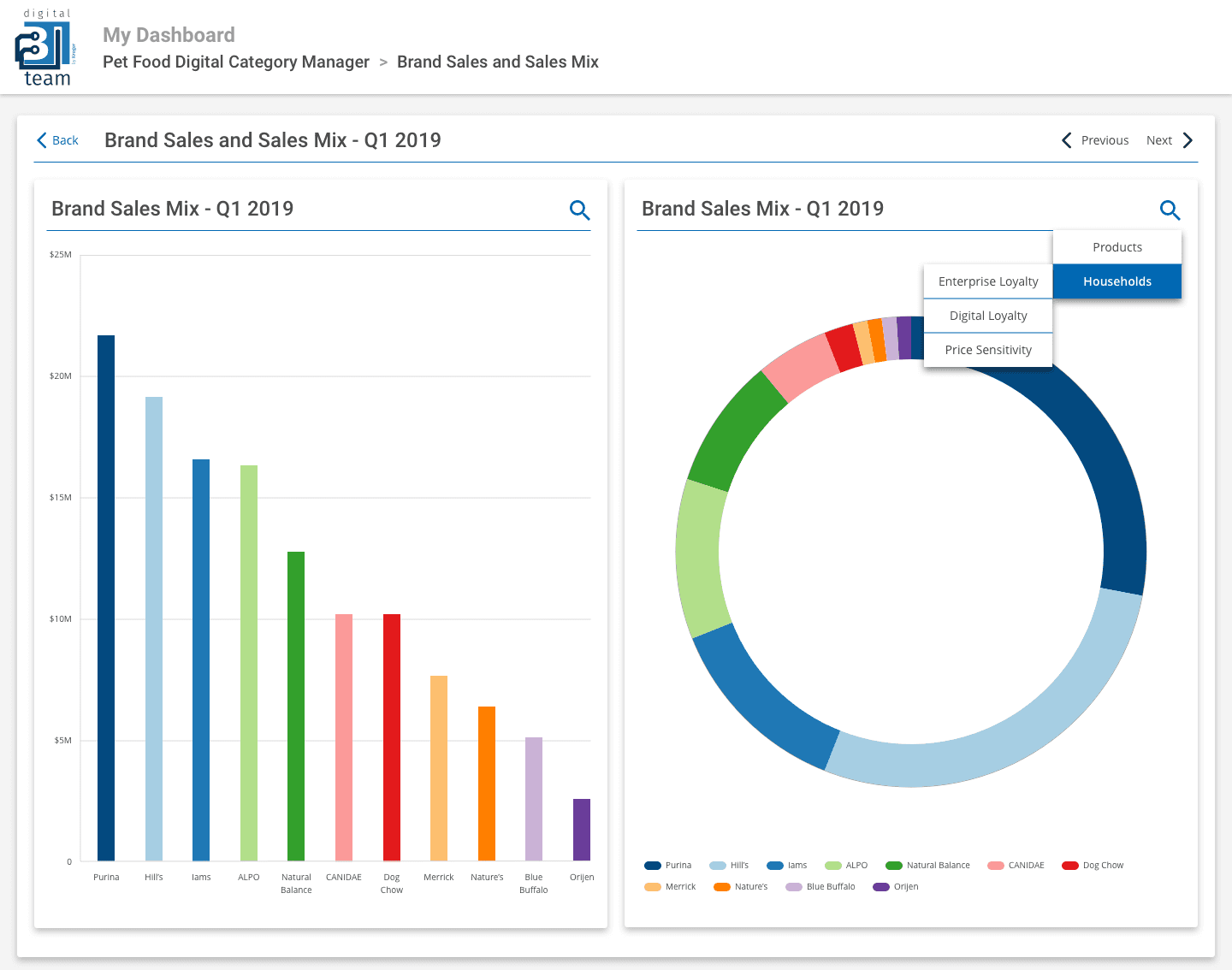Toggle Natural Balance series in donut legend
The width and height of the screenshot is (1232, 970).
point(928,866)
